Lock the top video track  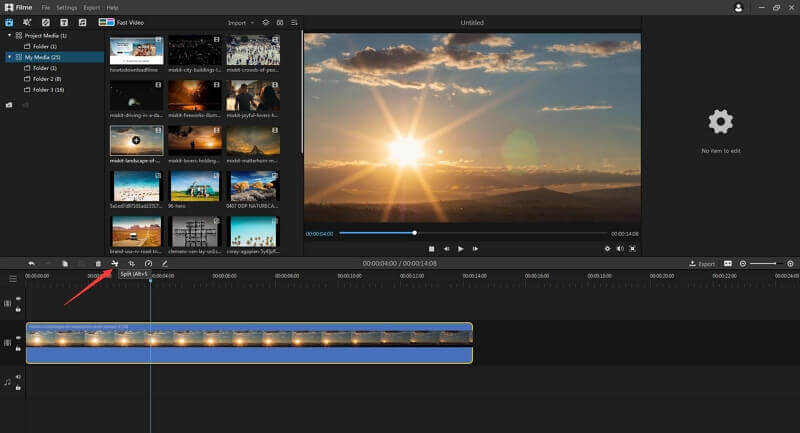coord(18,309)
